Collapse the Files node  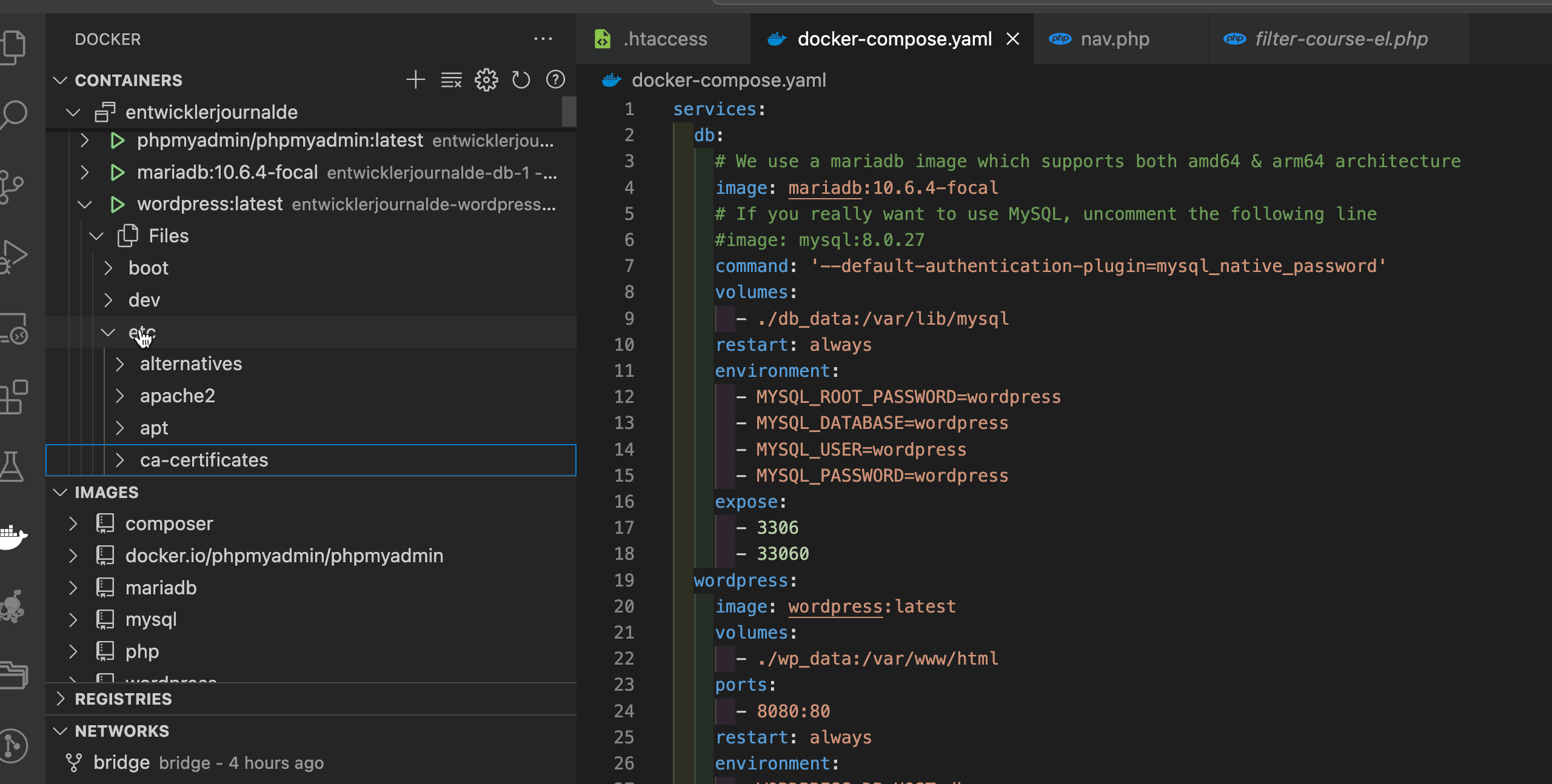tap(96, 236)
